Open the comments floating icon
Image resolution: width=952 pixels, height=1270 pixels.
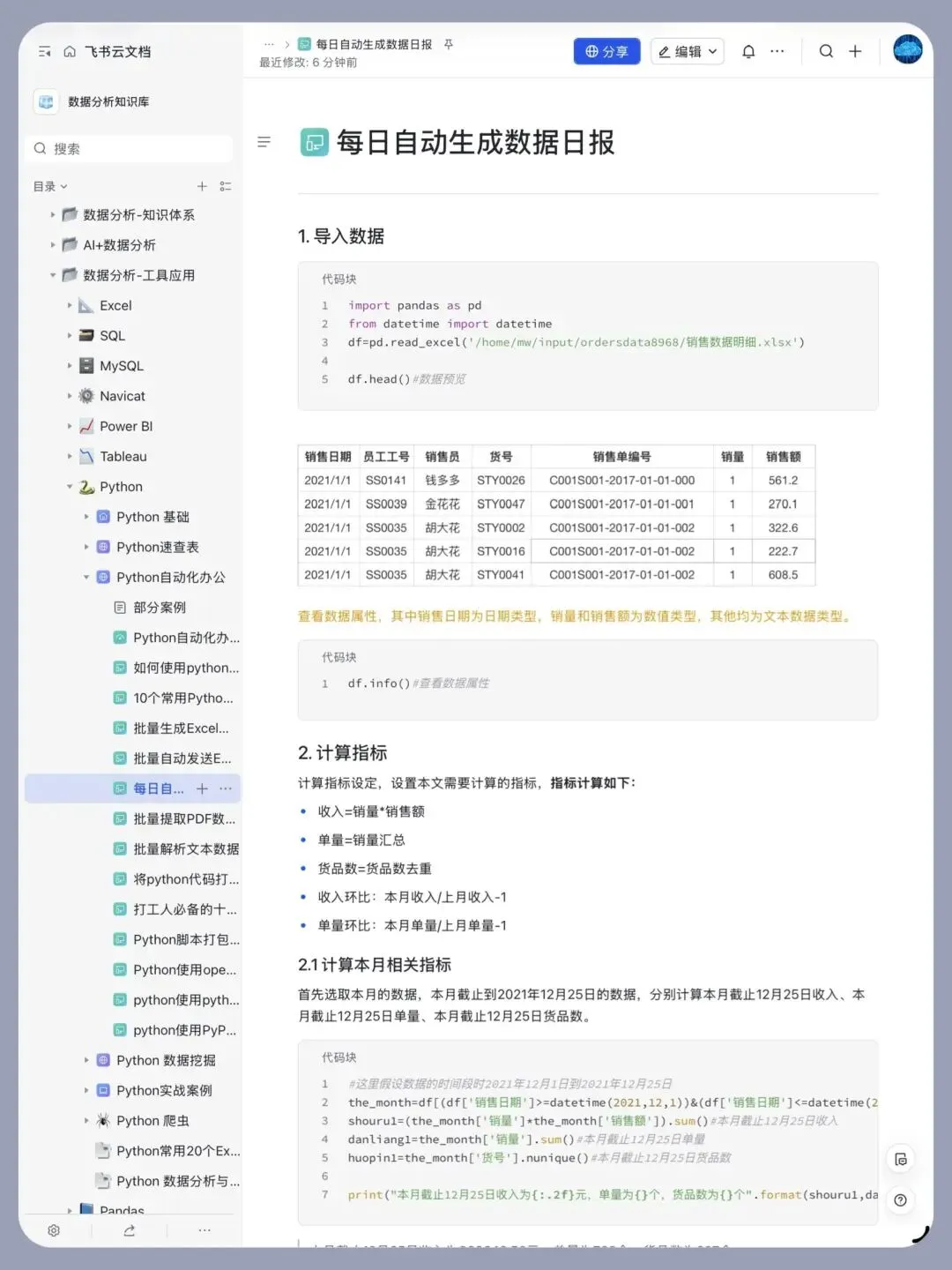click(901, 1160)
